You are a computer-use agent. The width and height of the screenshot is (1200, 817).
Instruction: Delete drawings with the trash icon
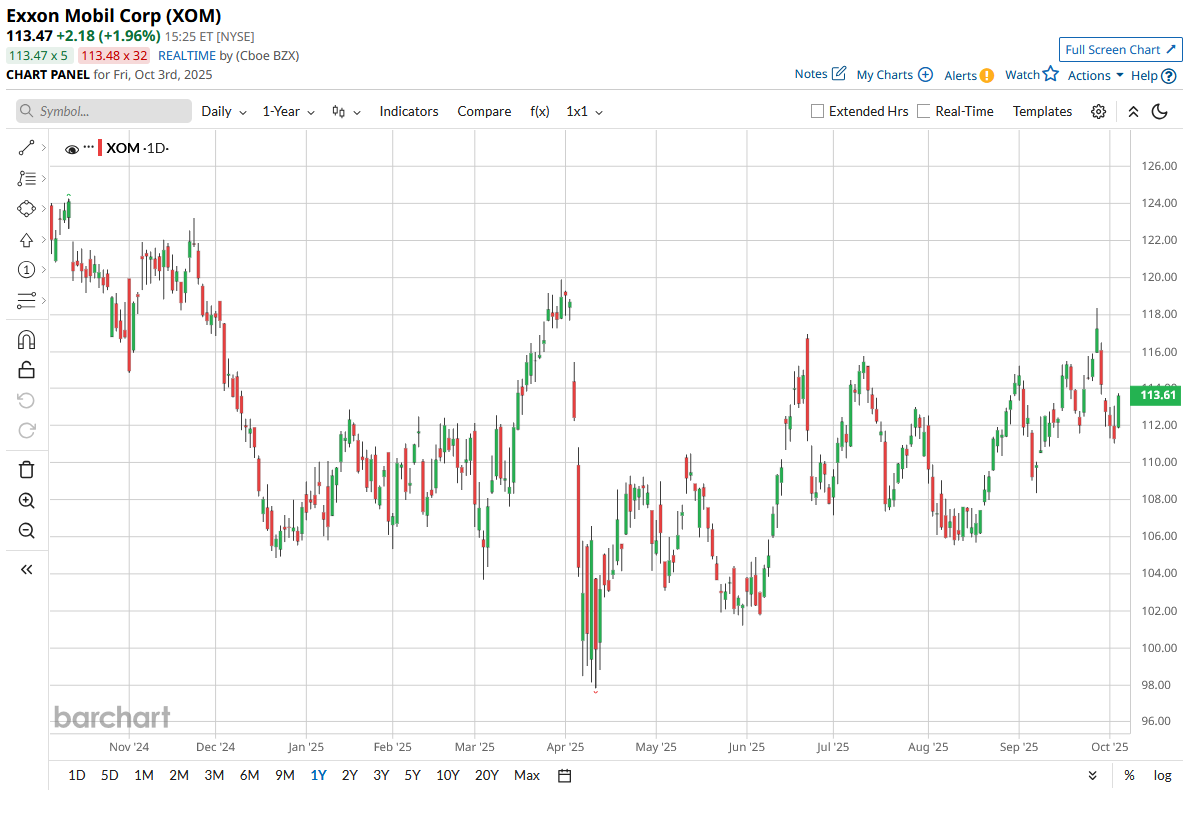point(27,469)
